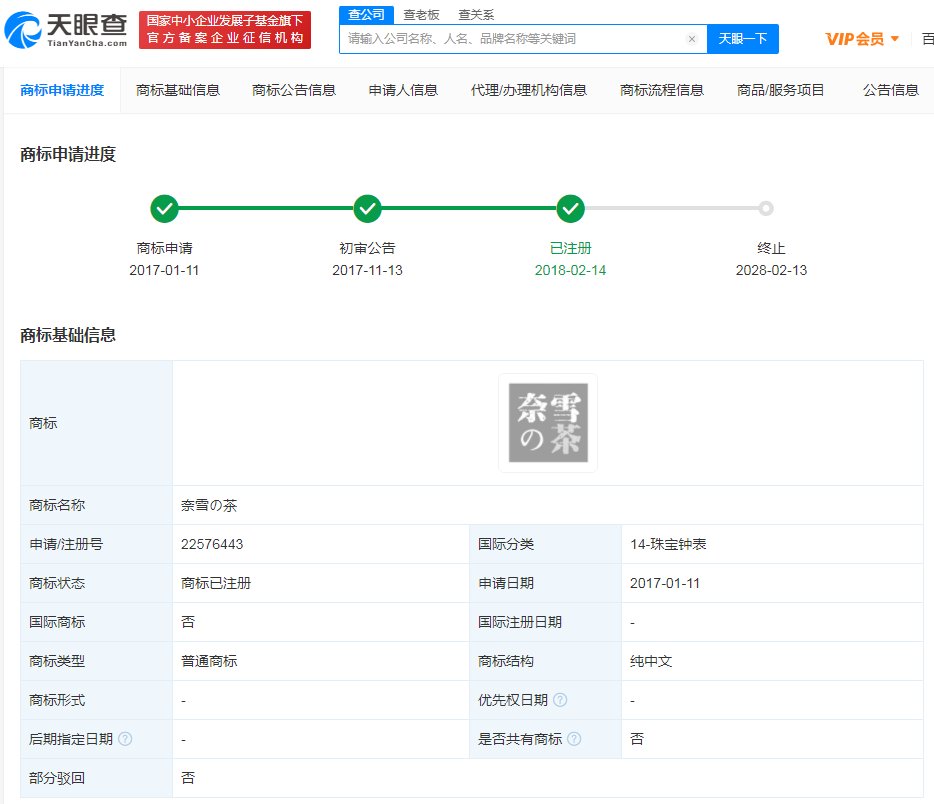Click the 商标基础信息 section heading
934x804 pixels.
[68, 335]
